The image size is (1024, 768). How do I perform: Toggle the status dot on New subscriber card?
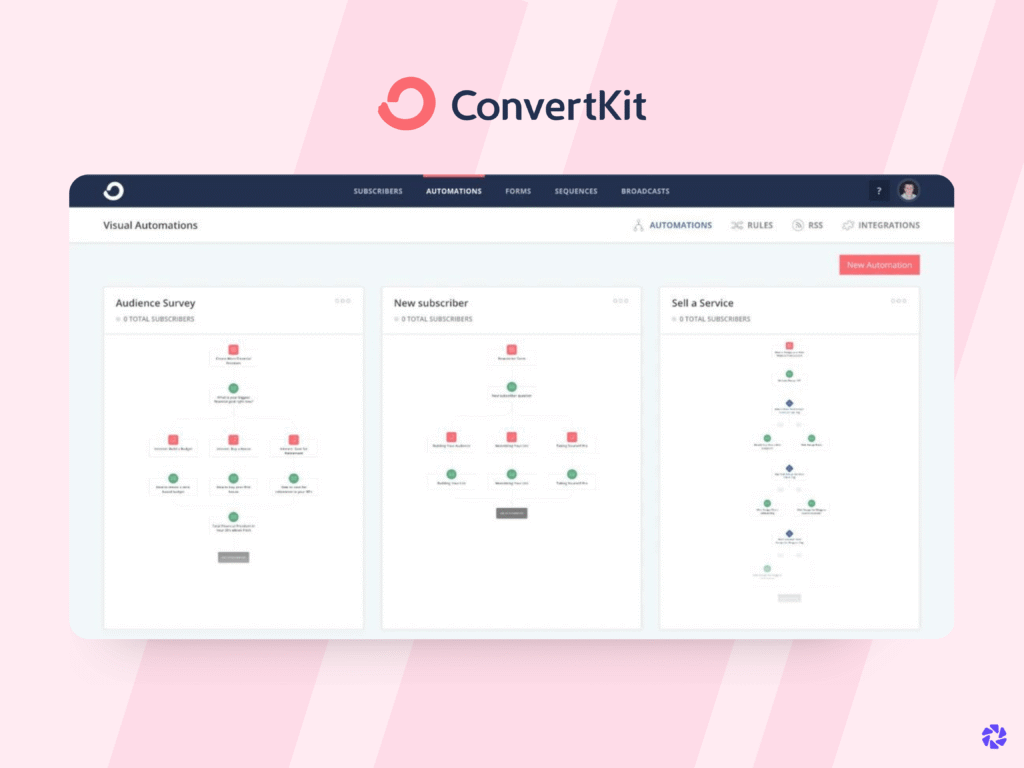point(398,318)
